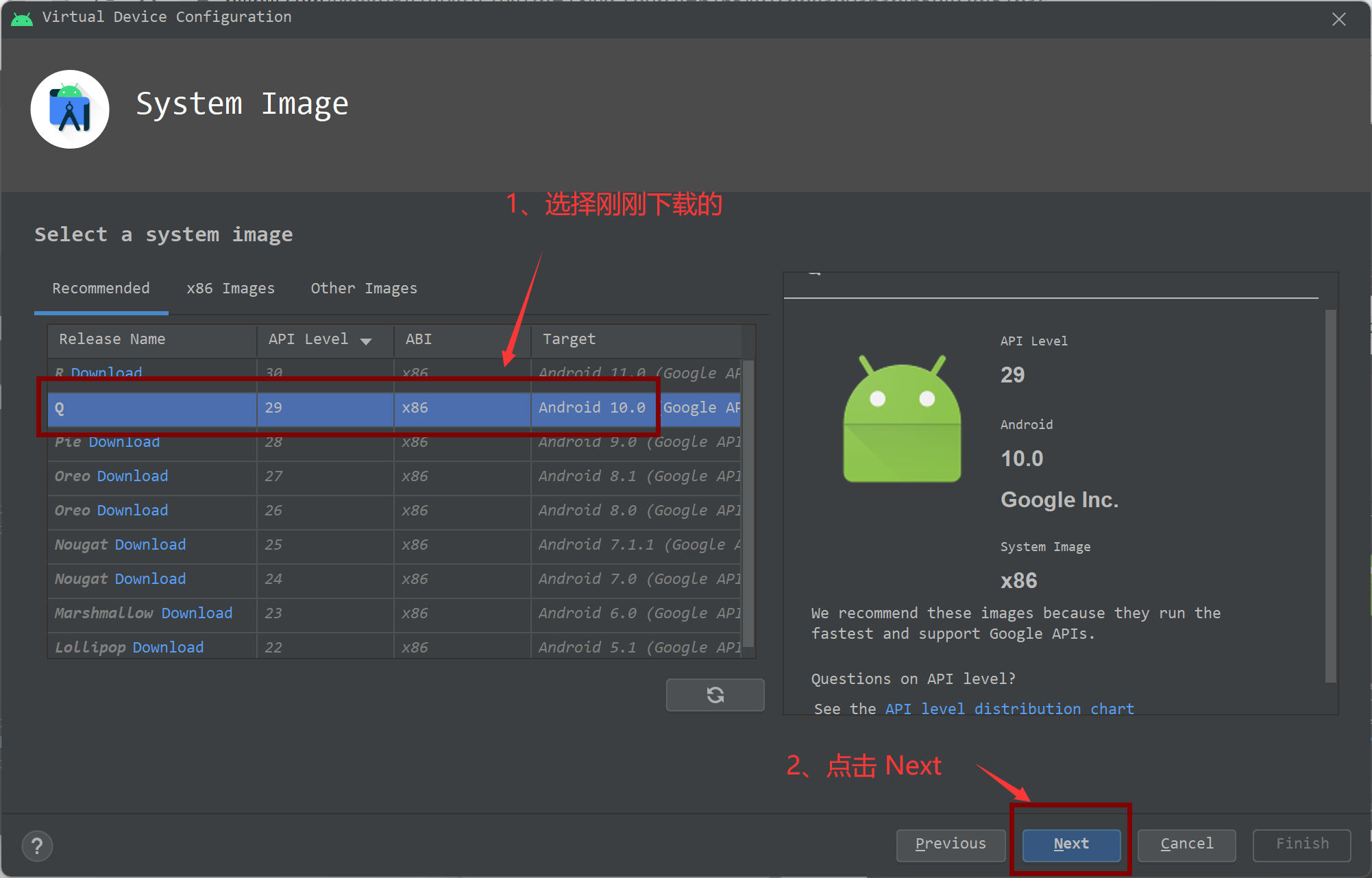Close the Virtual Device Configuration dialog
The width and height of the screenshot is (1372, 878).
point(1338,19)
